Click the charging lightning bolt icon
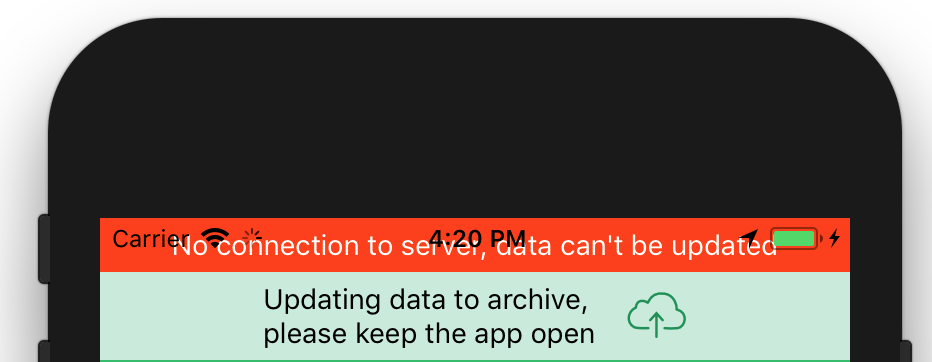This screenshot has height=362, width=932. point(835,238)
